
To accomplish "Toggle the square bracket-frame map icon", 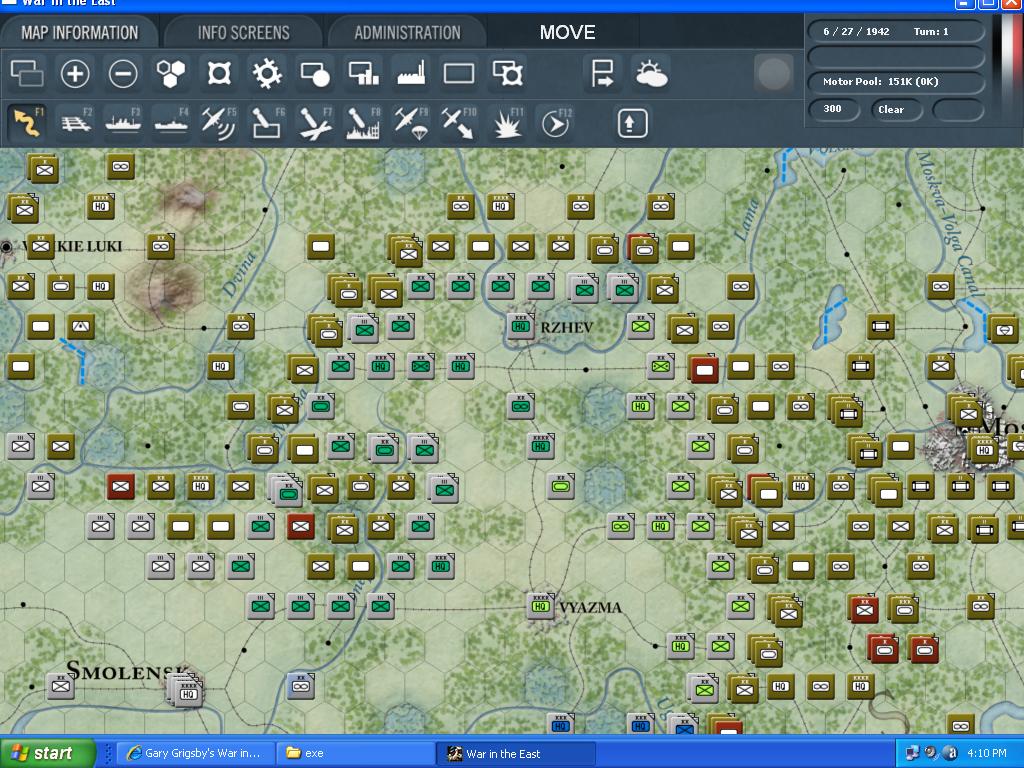I will coord(219,73).
